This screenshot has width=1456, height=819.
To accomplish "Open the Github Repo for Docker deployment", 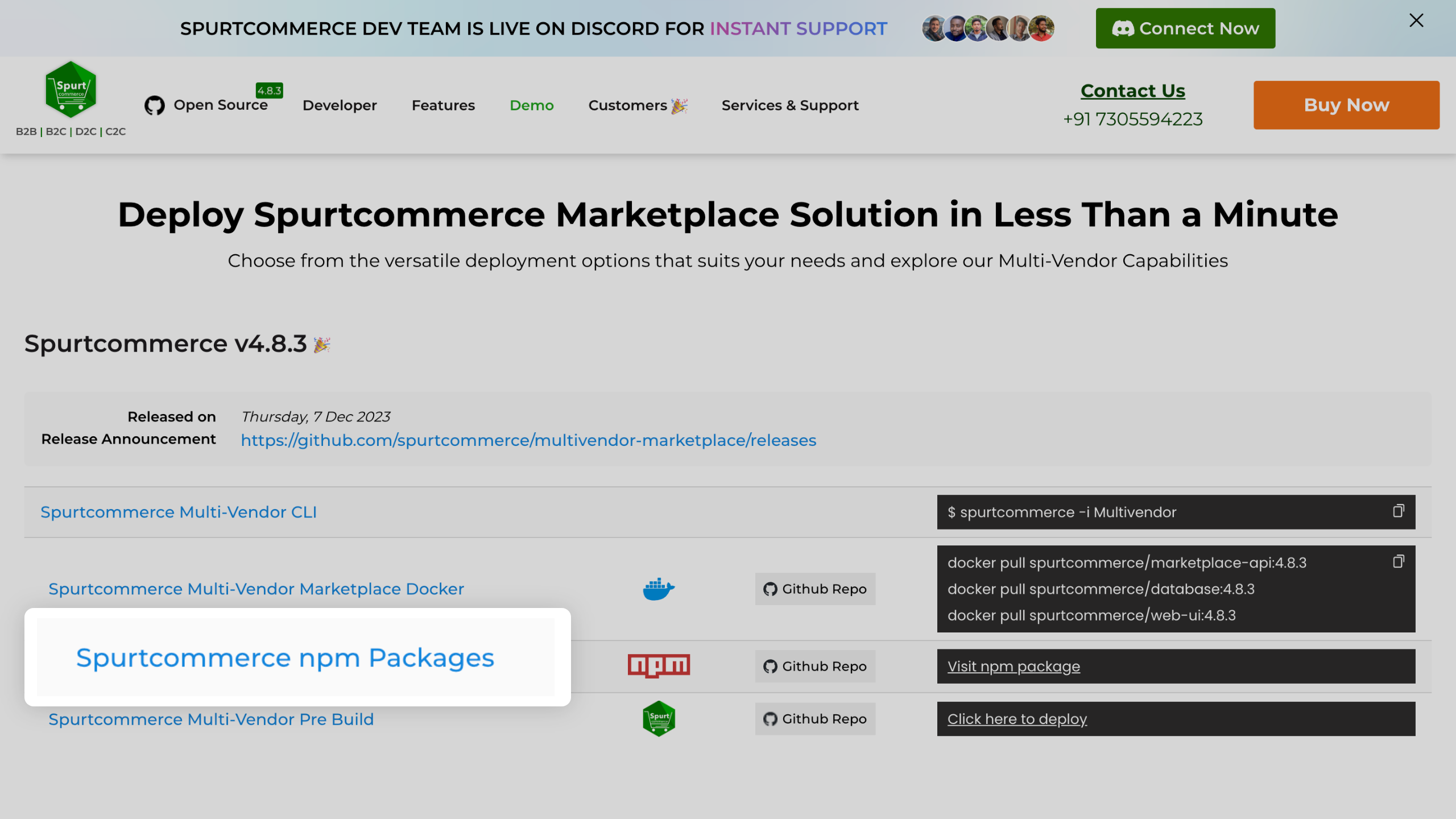I will pyautogui.click(x=814, y=589).
